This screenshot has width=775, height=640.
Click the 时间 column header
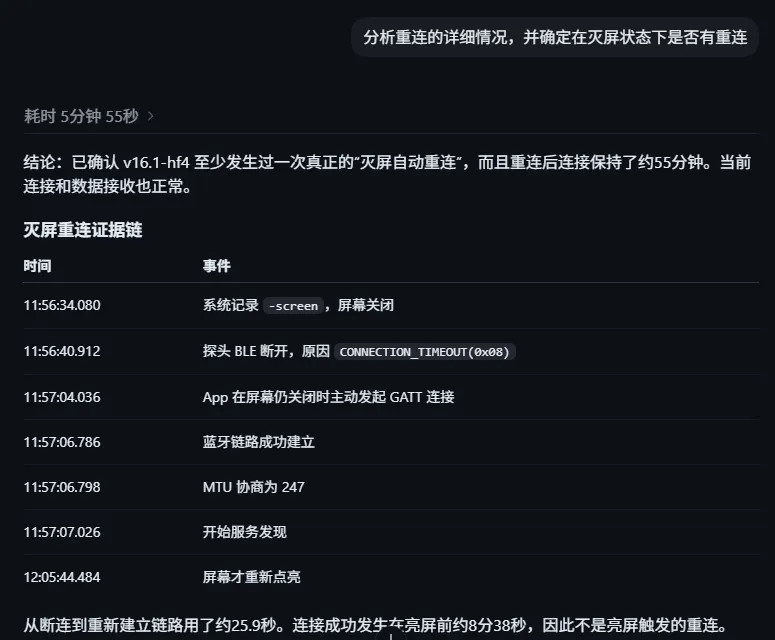click(38, 266)
